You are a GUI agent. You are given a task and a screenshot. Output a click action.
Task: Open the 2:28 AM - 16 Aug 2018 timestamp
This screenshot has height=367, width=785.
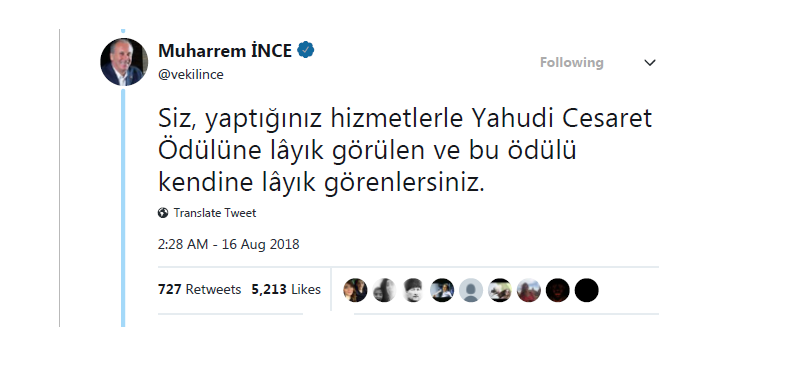point(229,244)
